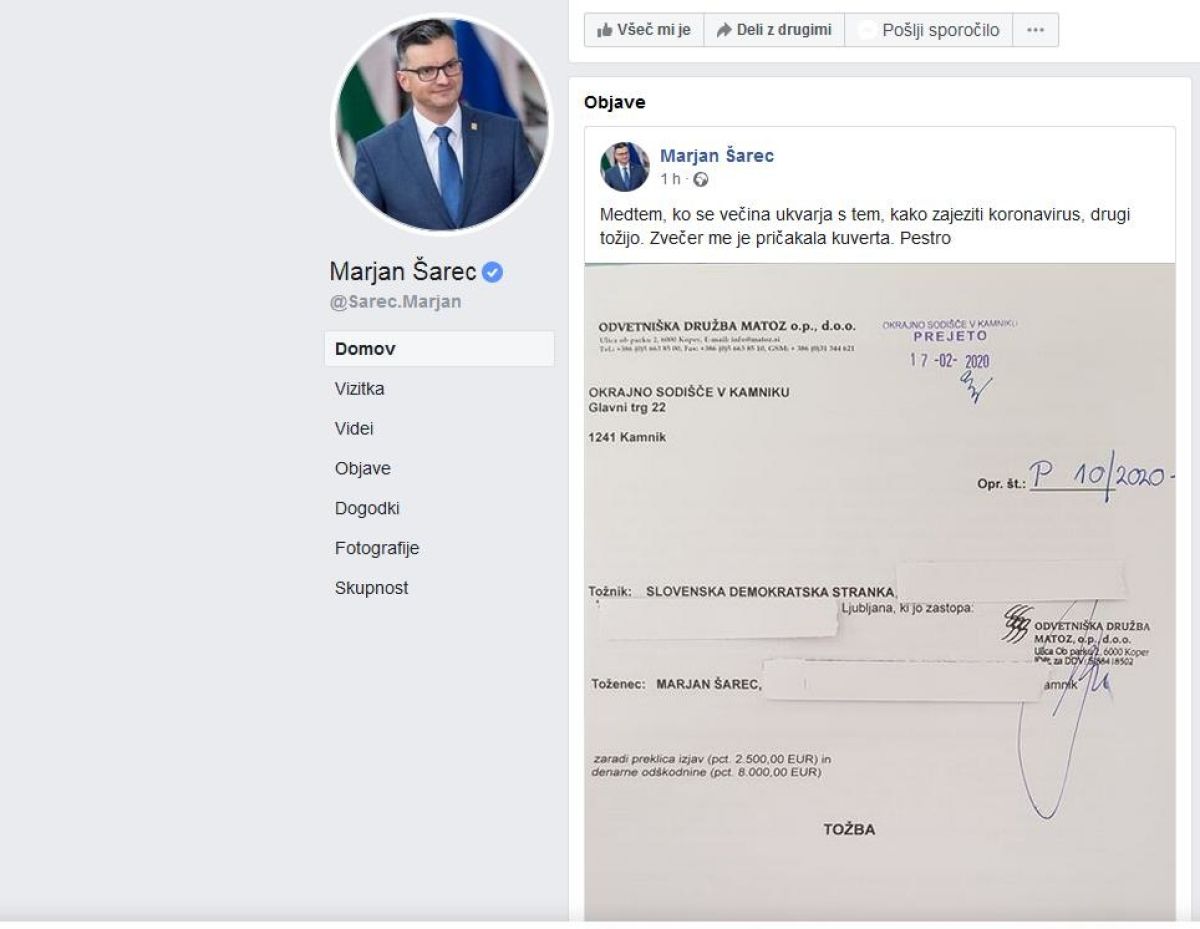Open the Vizitka section
The width and height of the screenshot is (1200, 929).
pyautogui.click(x=359, y=389)
